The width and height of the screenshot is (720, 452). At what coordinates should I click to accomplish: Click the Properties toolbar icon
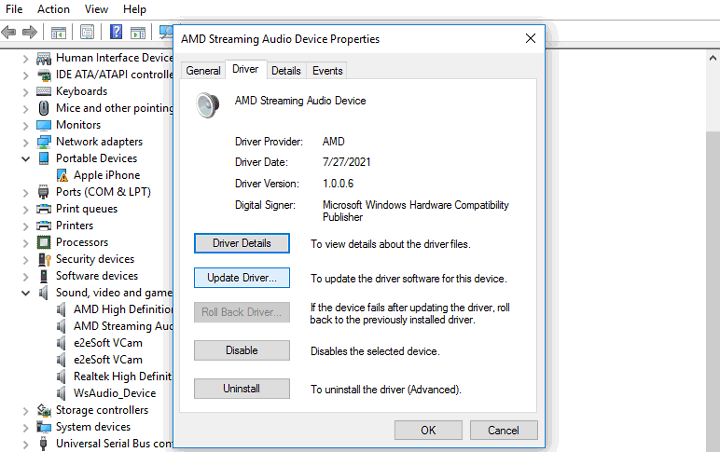[x=88, y=33]
